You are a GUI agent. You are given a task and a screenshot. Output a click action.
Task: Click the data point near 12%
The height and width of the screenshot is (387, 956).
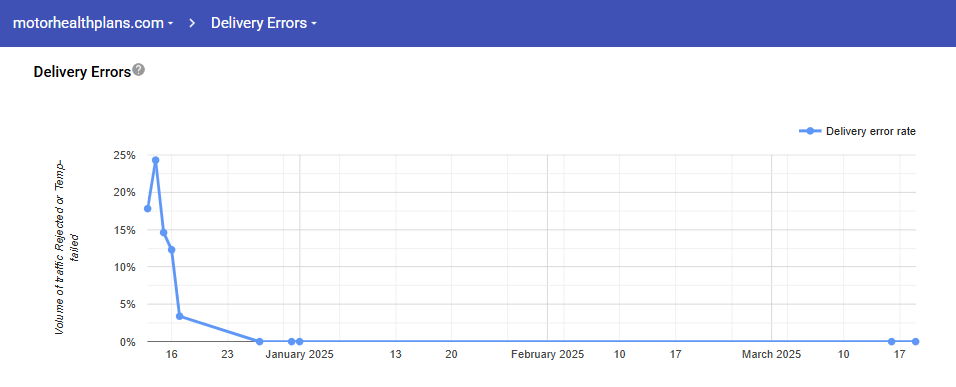(x=171, y=249)
